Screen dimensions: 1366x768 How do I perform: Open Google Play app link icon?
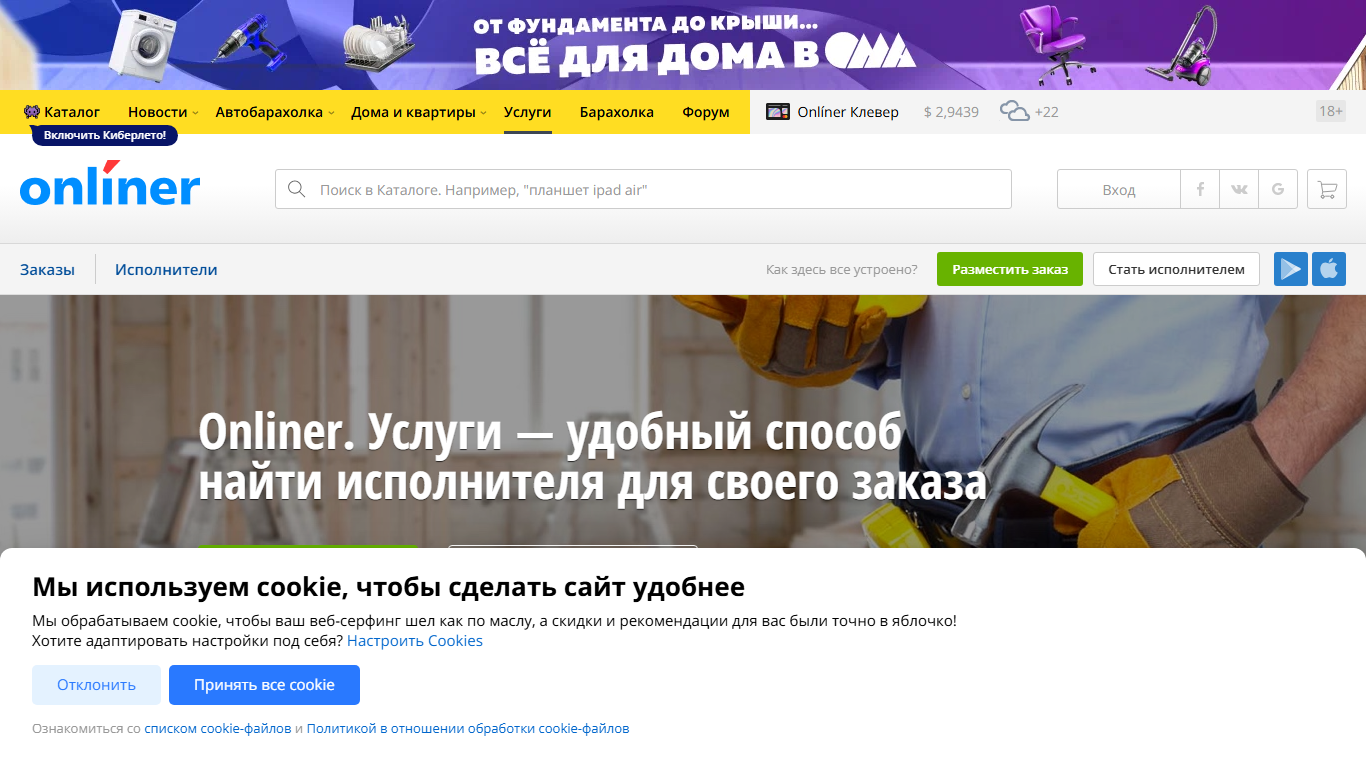[1291, 269]
